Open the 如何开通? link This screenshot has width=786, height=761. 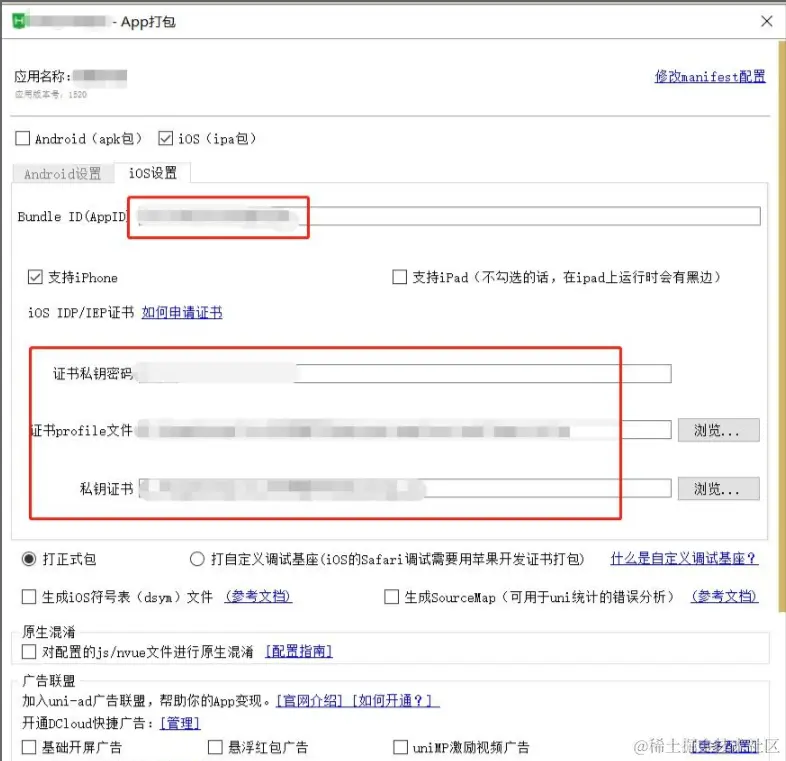click(392, 700)
